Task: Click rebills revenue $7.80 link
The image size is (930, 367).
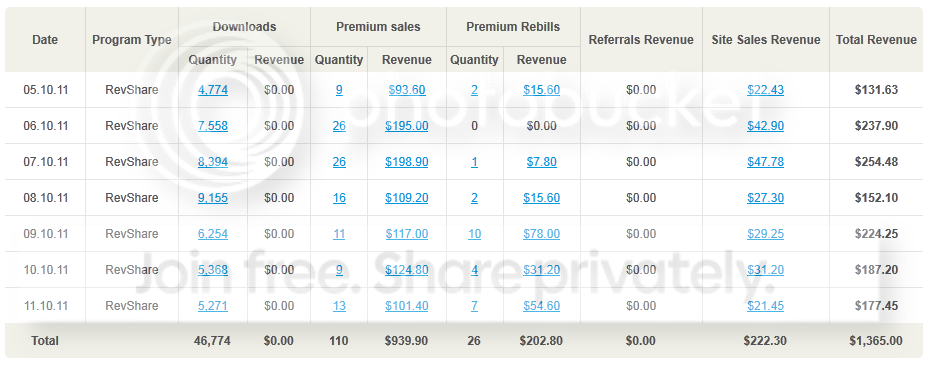Action: click(542, 162)
